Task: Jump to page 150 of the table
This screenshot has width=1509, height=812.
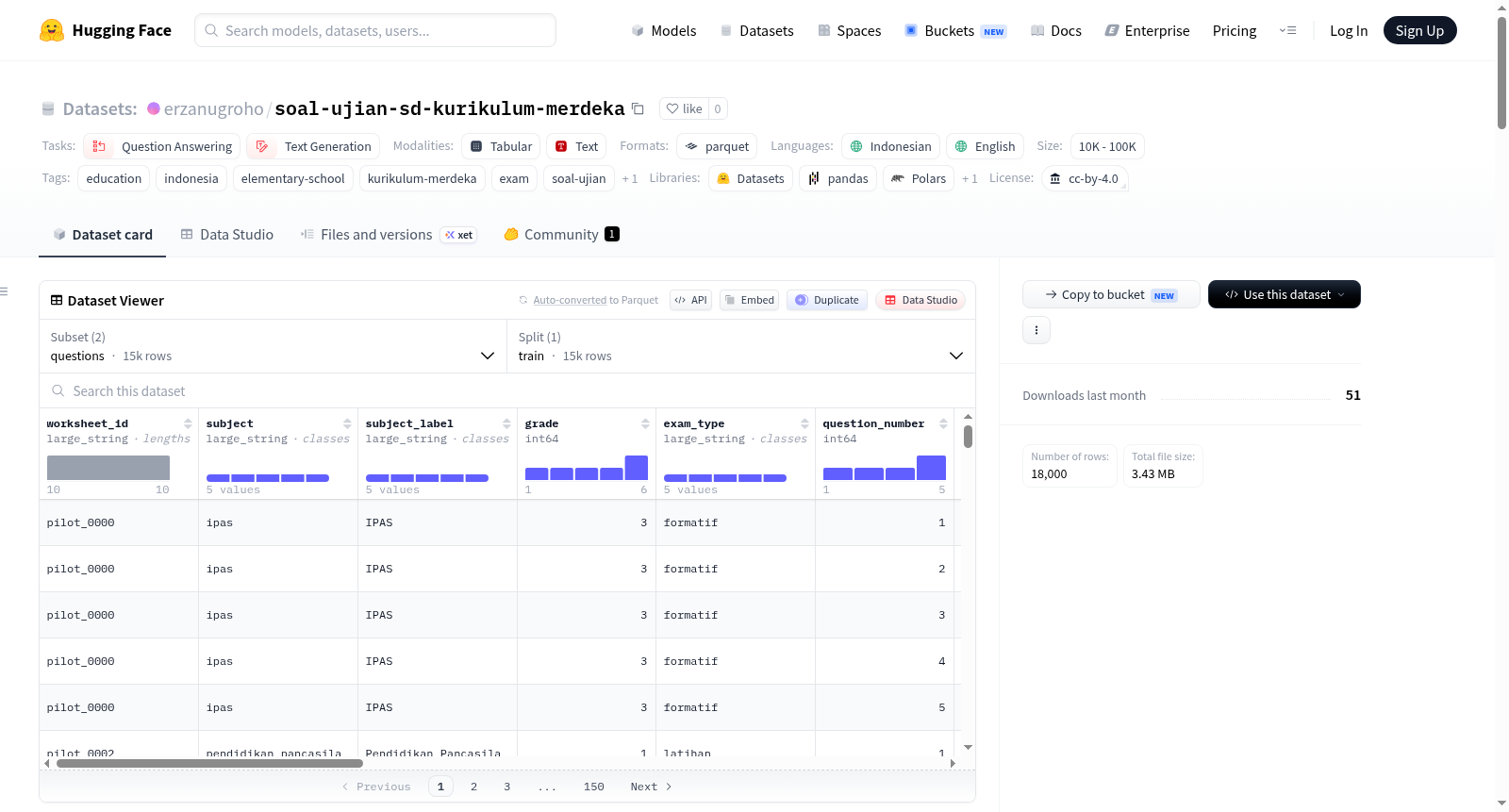Action: tap(593, 787)
